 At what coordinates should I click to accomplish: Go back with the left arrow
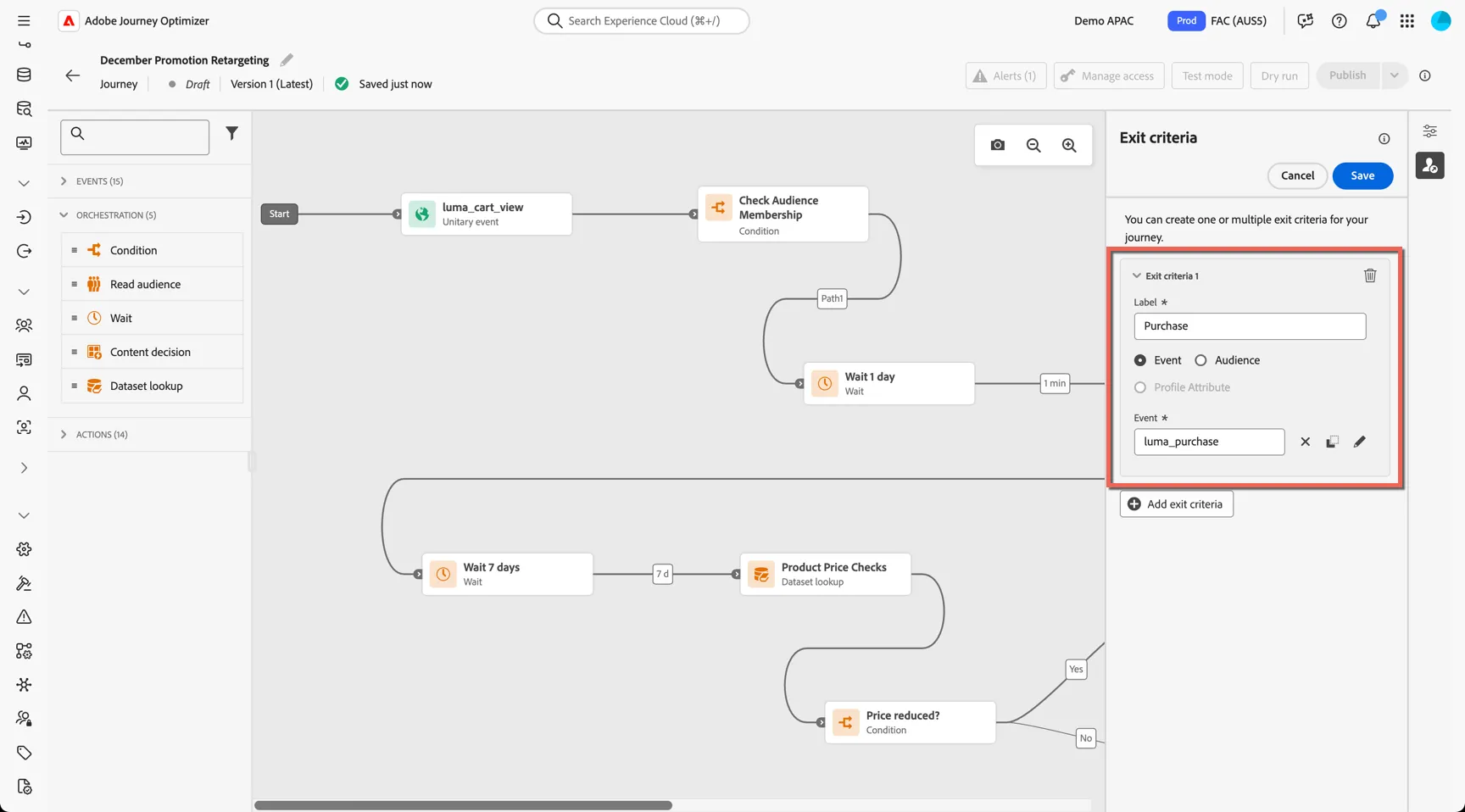[x=73, y=75]
